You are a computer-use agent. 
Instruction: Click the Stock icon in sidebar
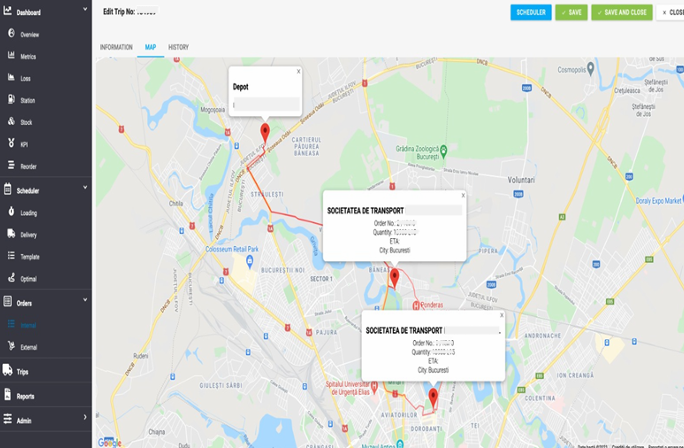[x=11, y=121]
